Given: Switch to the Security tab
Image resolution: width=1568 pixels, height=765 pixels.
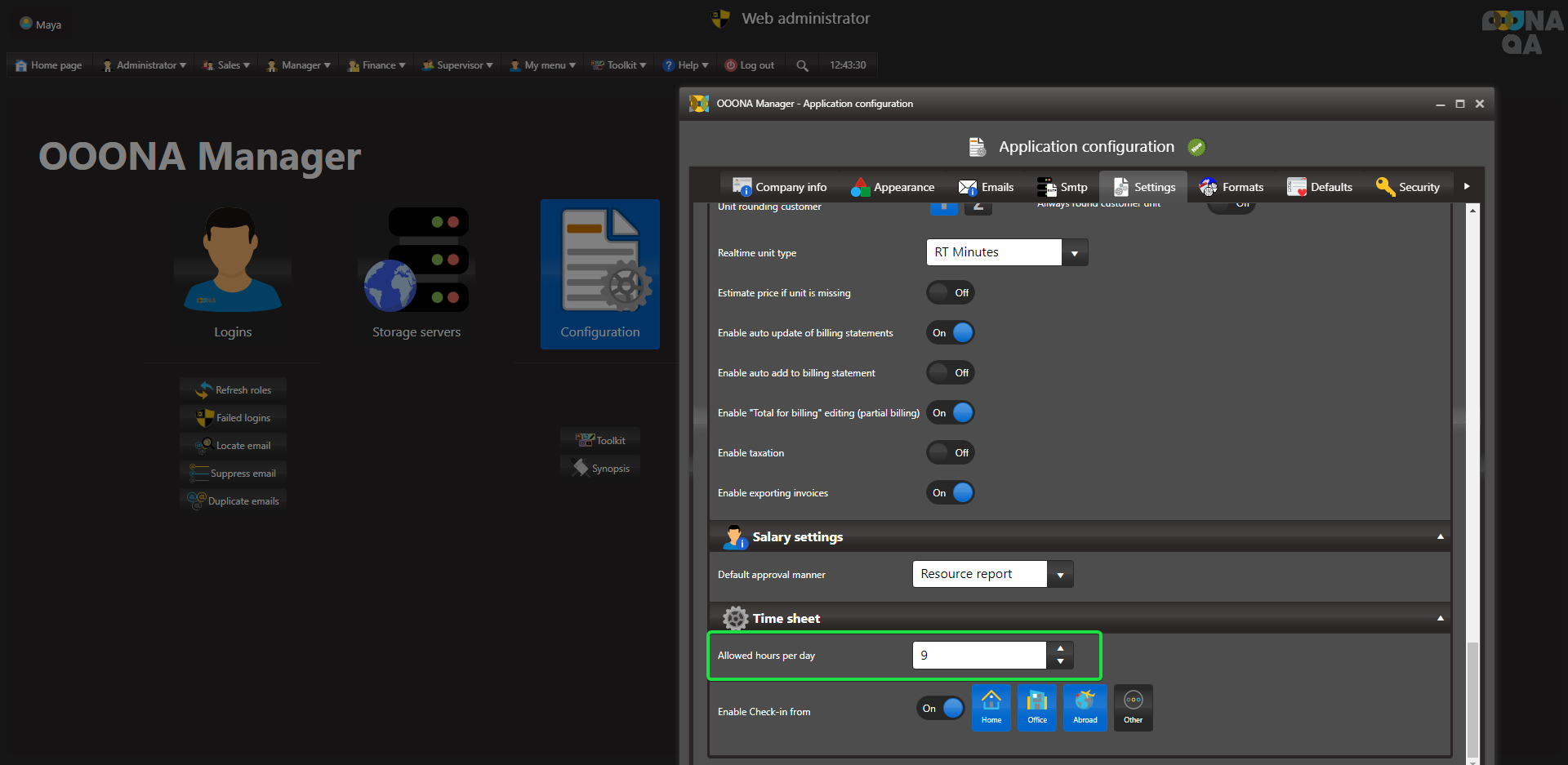Looking at the screenshot, I should 1408,187.
